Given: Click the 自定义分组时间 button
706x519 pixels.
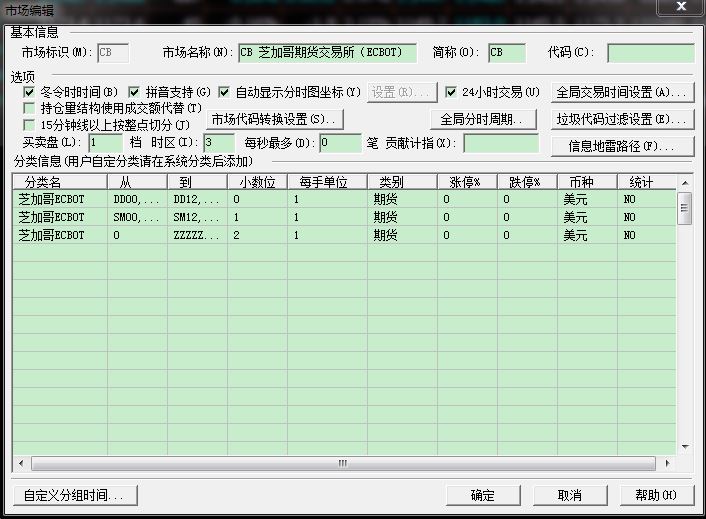Looking at the screenshot, I should [73, 495].
